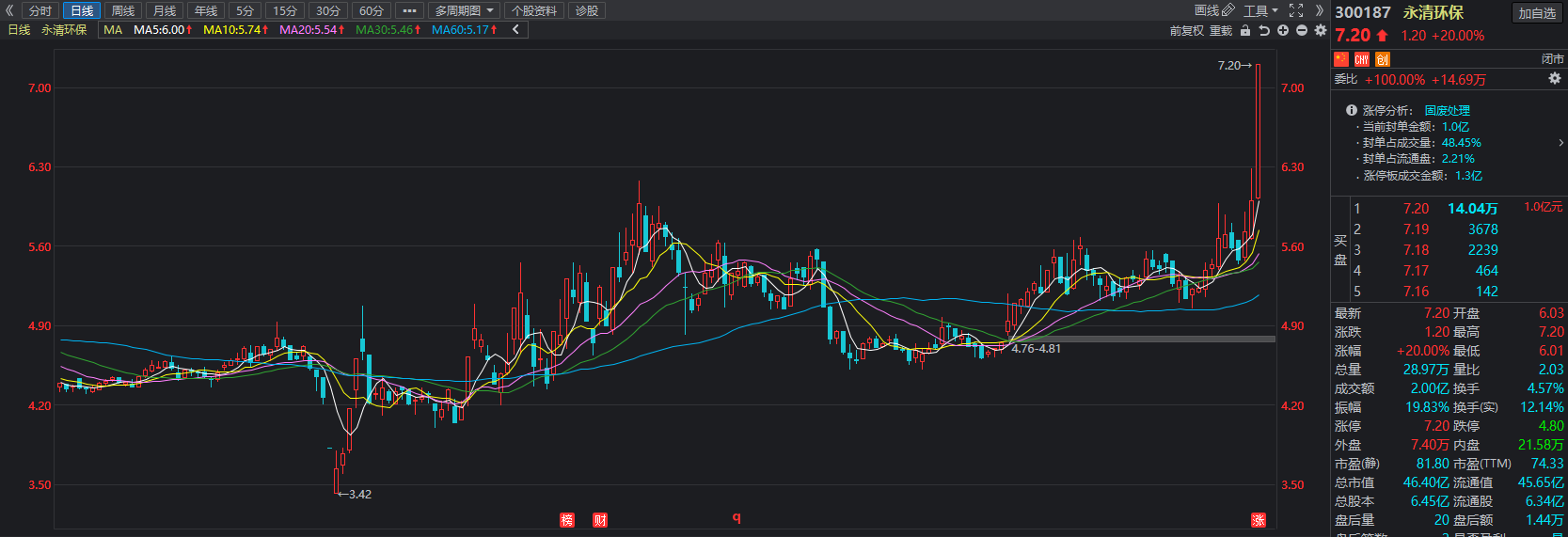Open the 多周期图 dropdown
Image resolution: width=1568 pixels, height=537 pixels.
(x=465, y=10)
